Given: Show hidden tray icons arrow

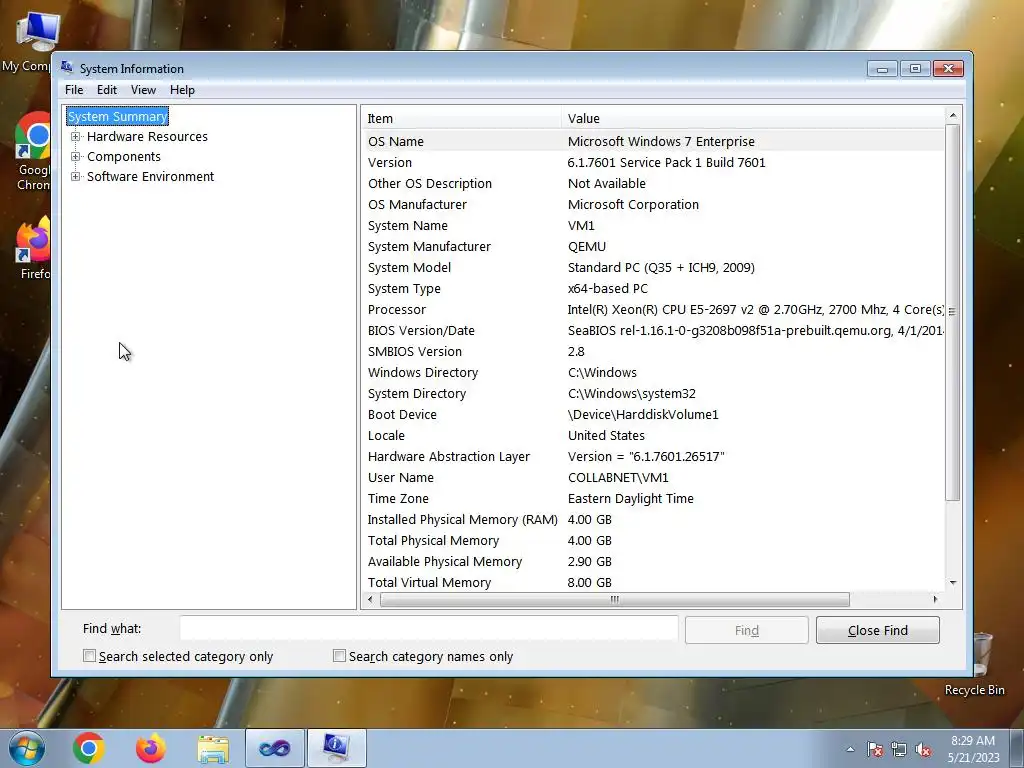Looking at the screenshot, I should [x=850, y=749].
